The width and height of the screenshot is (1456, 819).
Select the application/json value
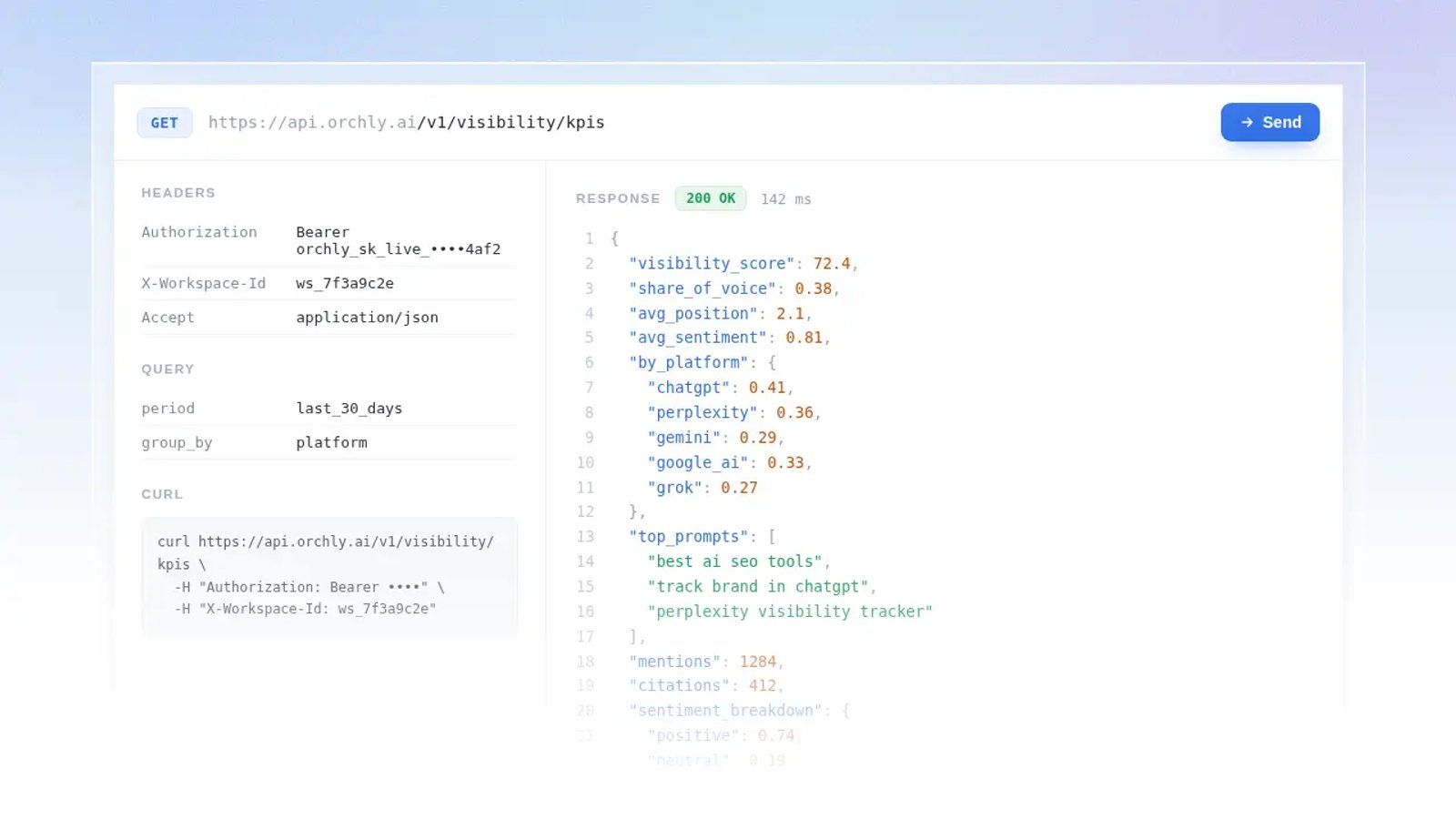368,318
